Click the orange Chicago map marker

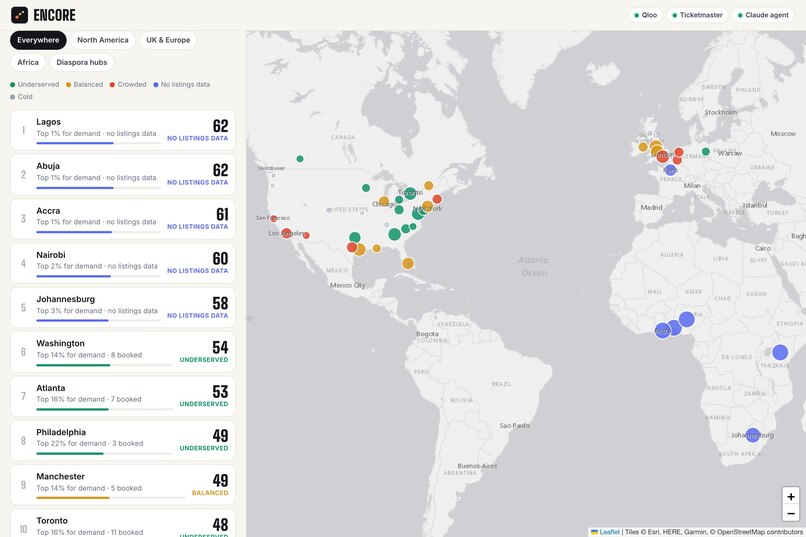384,201
